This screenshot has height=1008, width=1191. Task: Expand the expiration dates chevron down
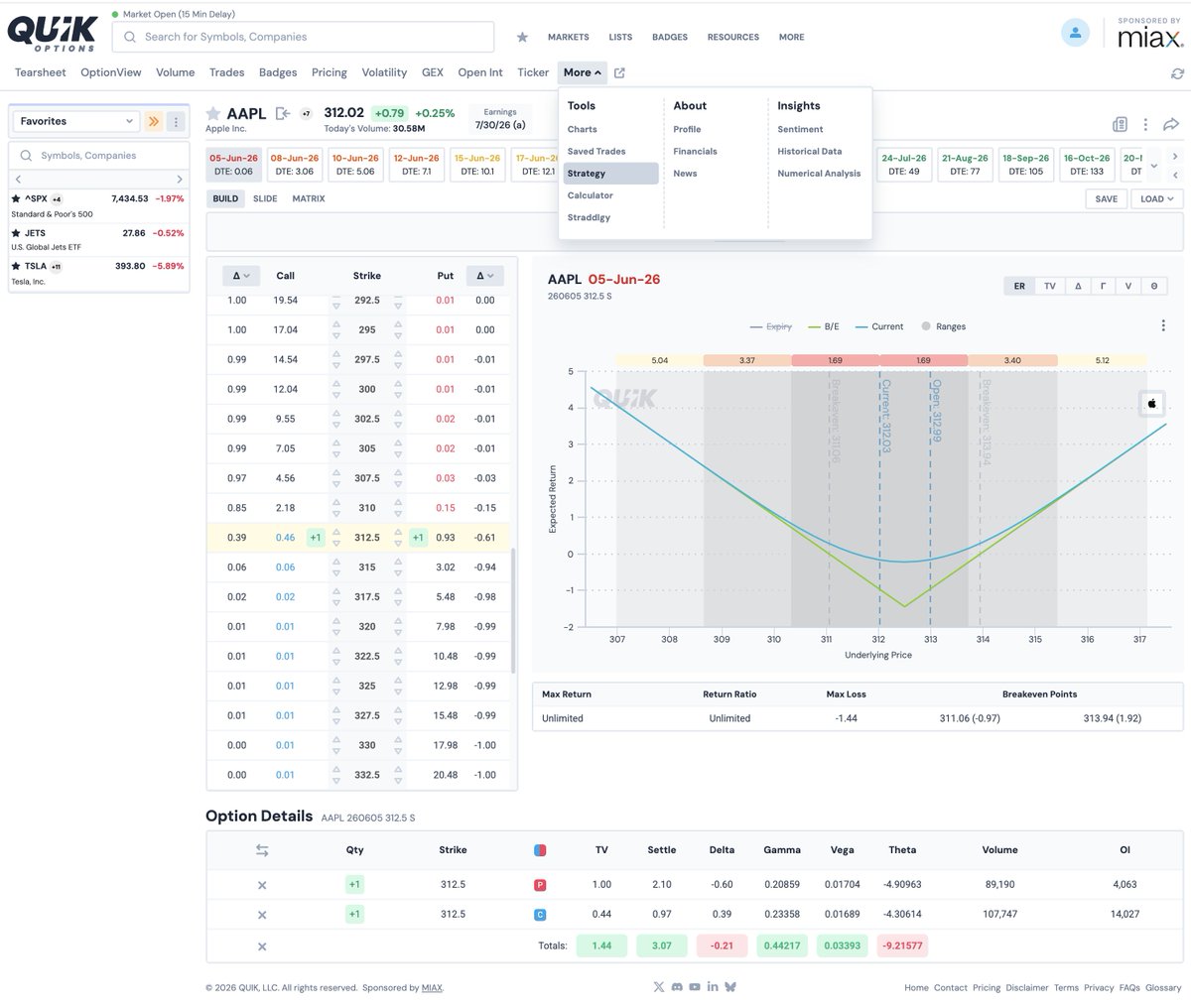point(1152,166)
